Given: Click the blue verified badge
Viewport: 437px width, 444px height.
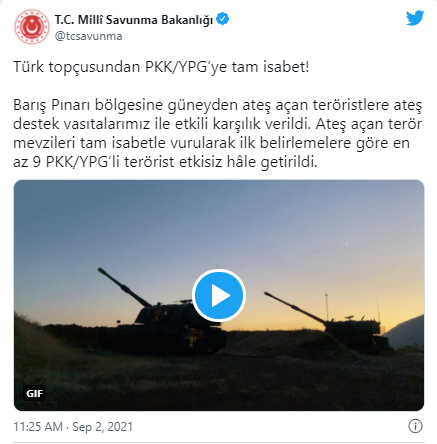Looking at the screenshot, I should [x=222, y=19].
